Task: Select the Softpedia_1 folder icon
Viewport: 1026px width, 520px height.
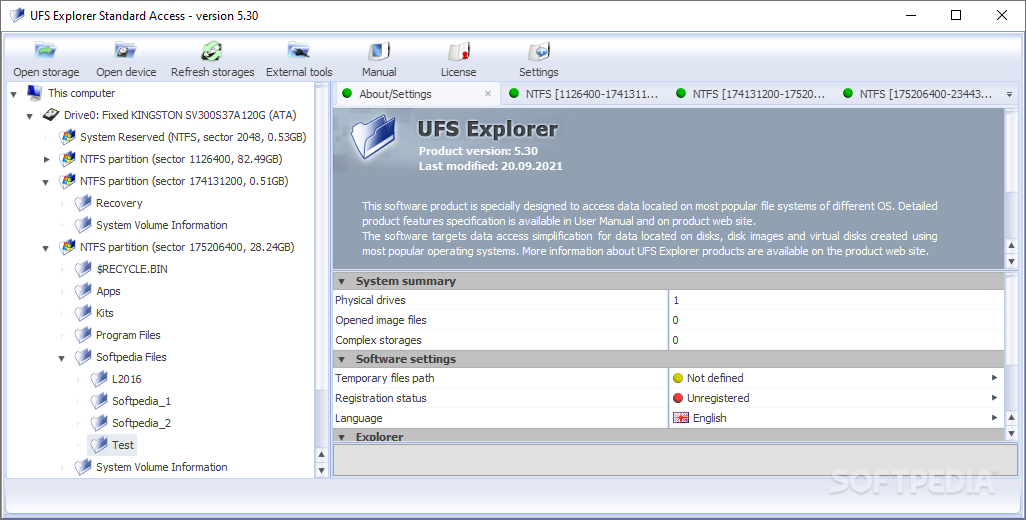Action: tap(99, 401)
